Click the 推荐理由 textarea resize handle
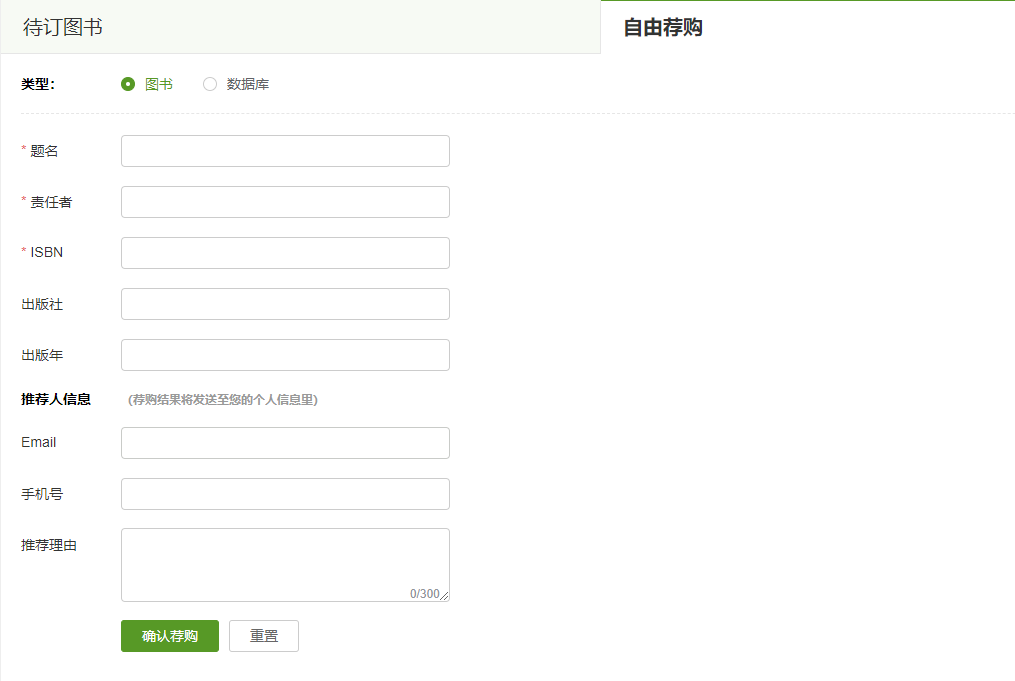 click(445, 597)
